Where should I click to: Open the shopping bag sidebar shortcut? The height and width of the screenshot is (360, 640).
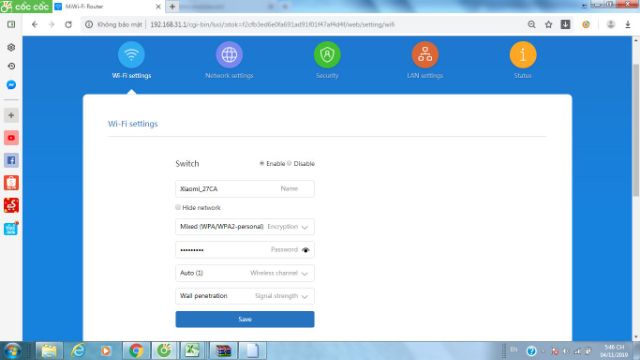(x=11, y=183)
